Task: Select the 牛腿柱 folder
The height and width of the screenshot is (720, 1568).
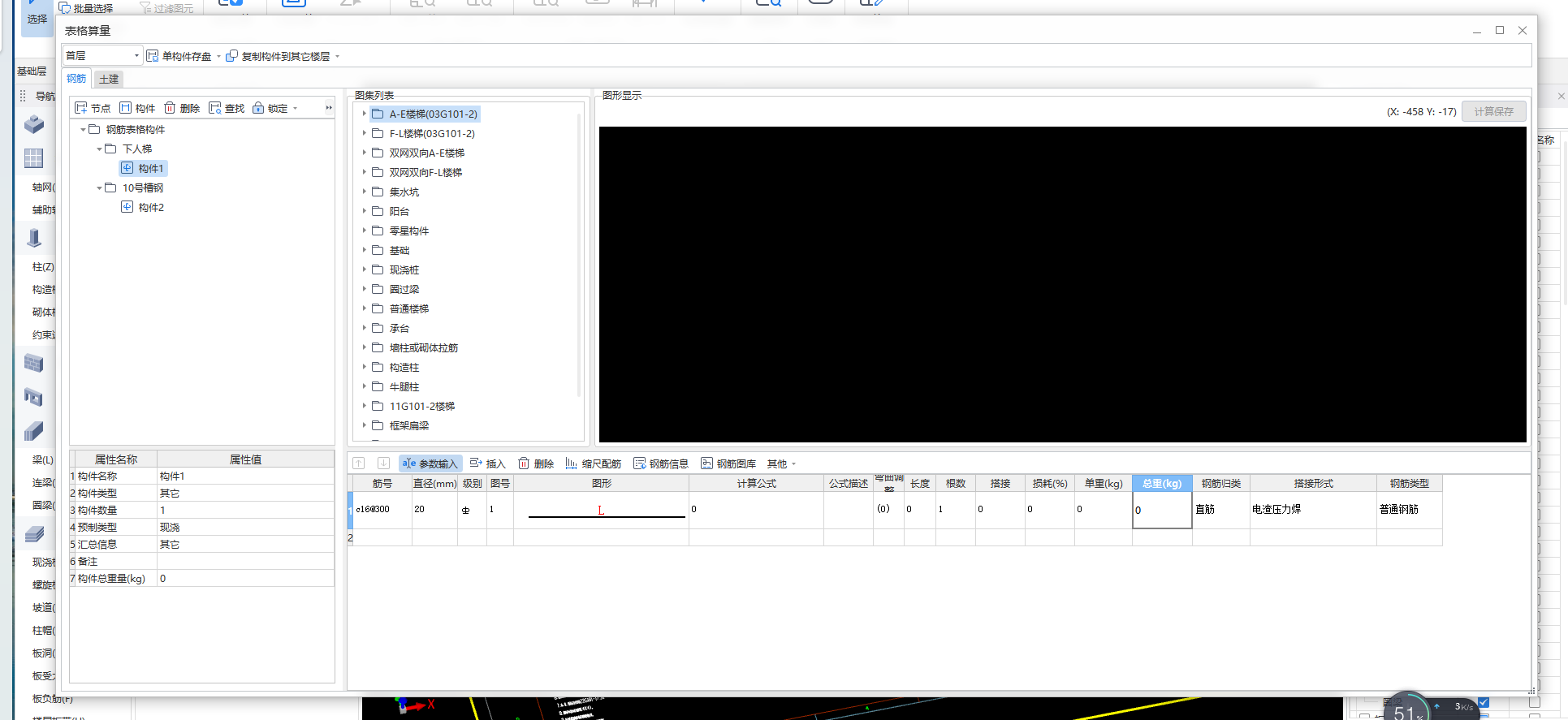Action: [404, 386]
